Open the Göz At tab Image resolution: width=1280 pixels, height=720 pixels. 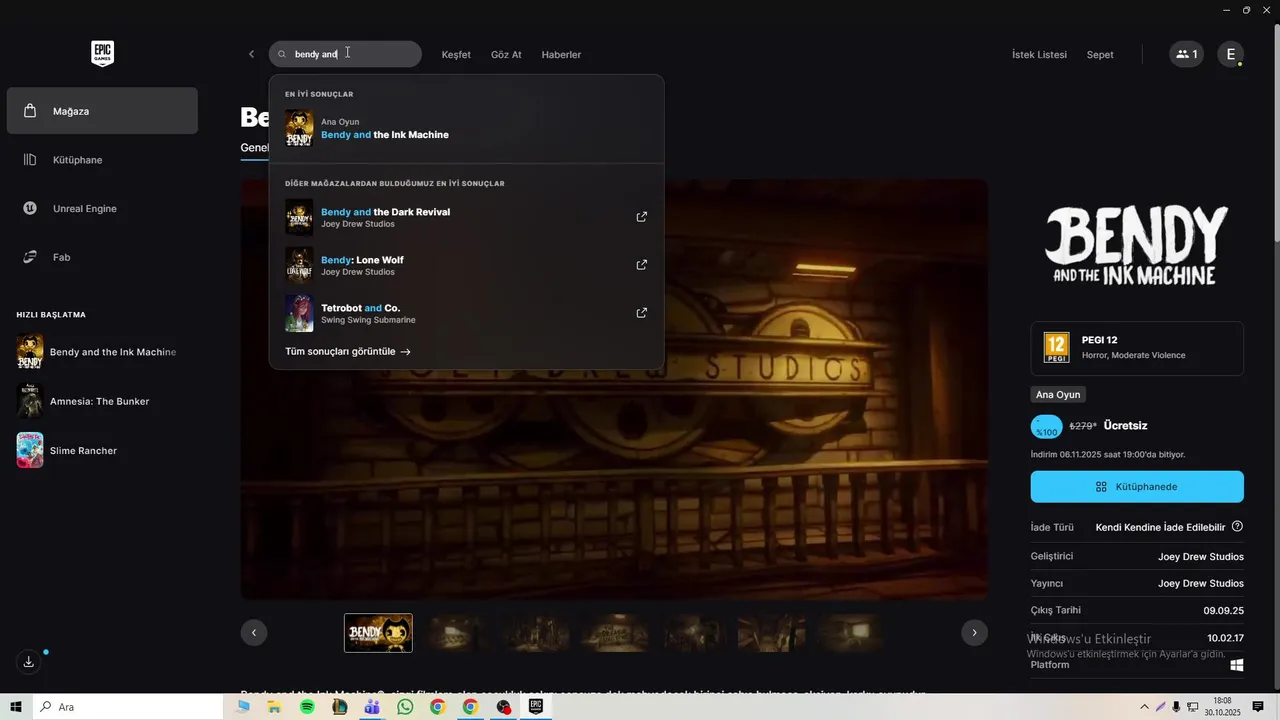pos(506,54)
